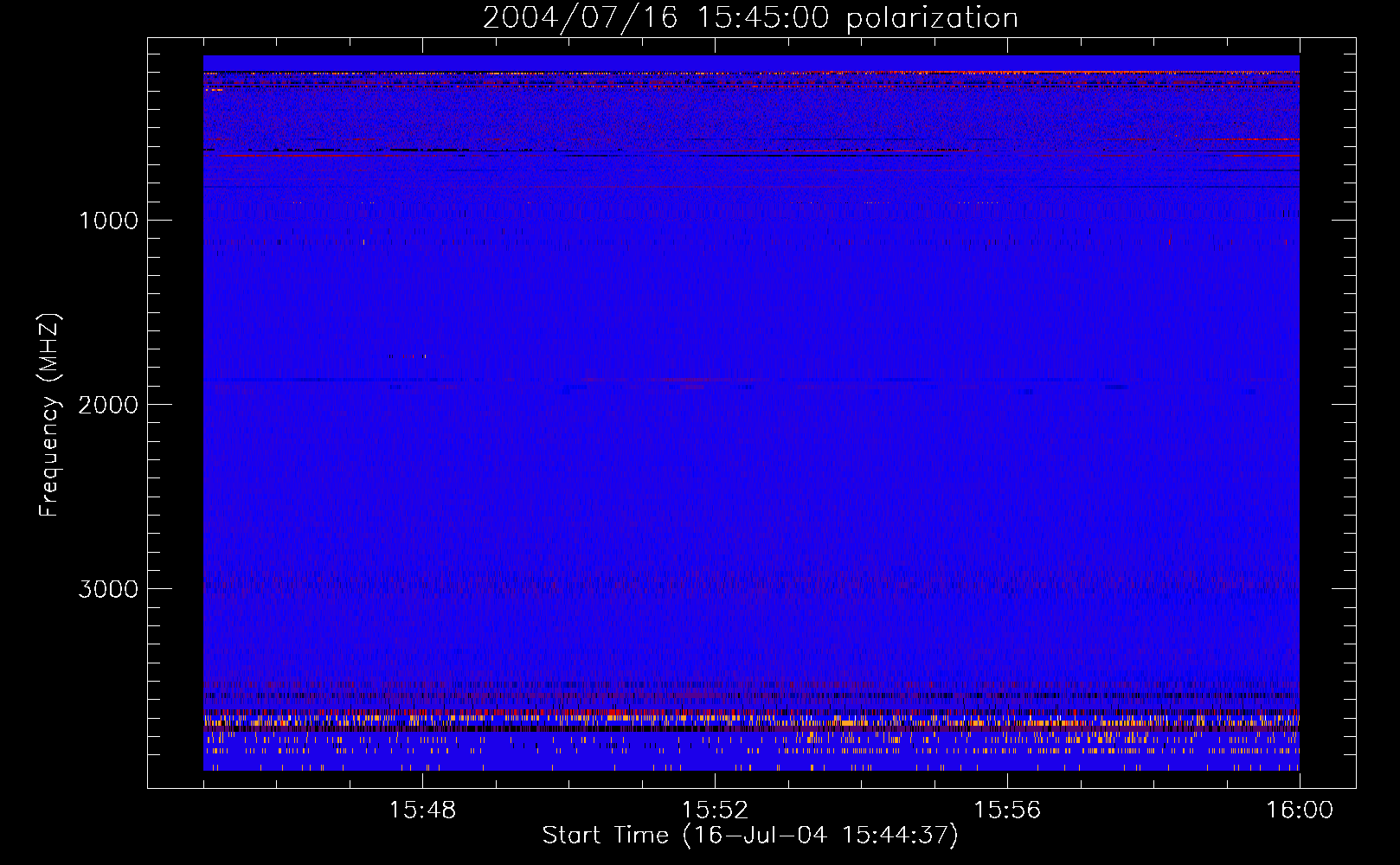Click the 16:00 time tick label
Screen dimensions: 1400x865
point(1300,811)
